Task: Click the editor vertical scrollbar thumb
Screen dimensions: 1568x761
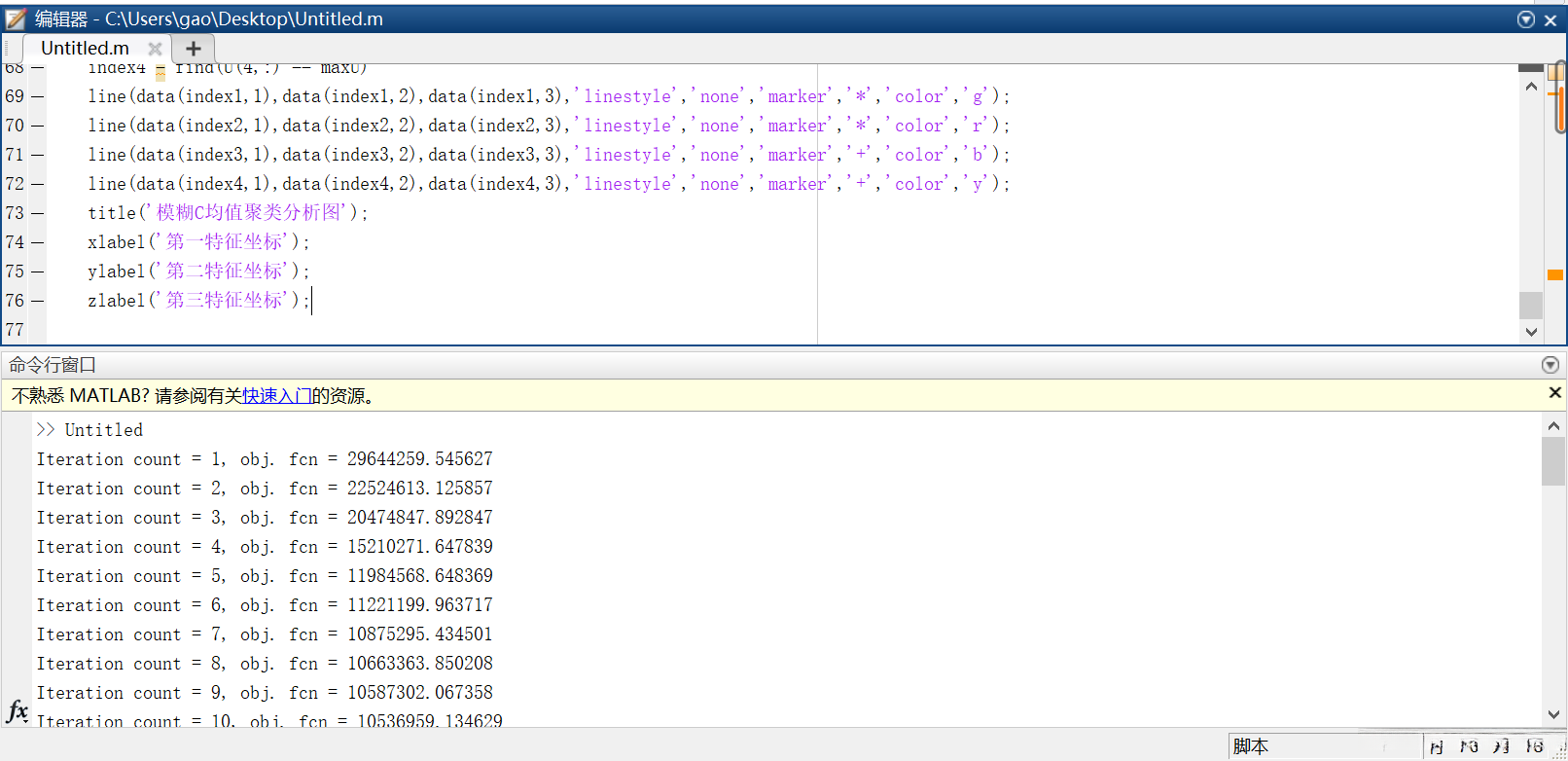Action: pyautogui.click(x=1531, y=305)
